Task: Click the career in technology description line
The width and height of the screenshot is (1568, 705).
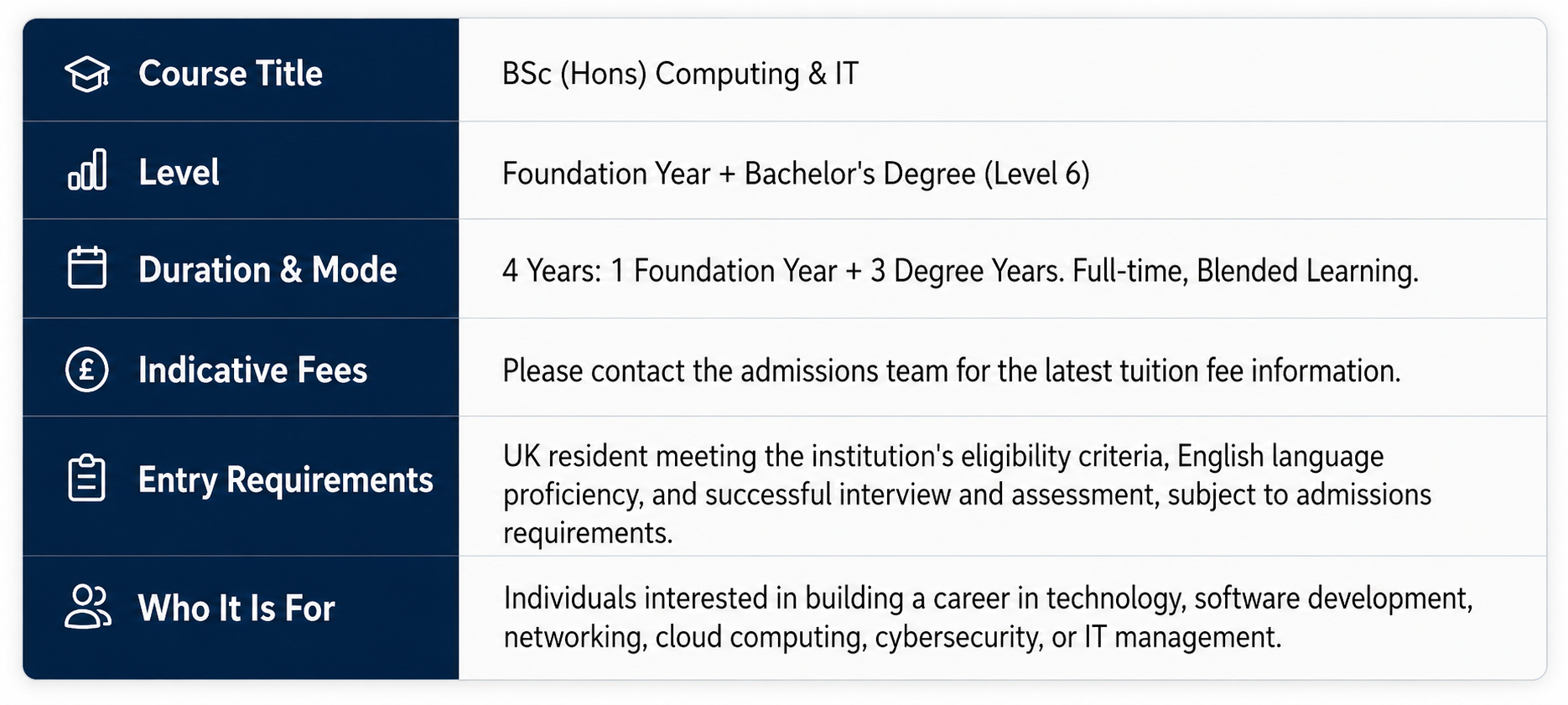Action: coord(988,599)
